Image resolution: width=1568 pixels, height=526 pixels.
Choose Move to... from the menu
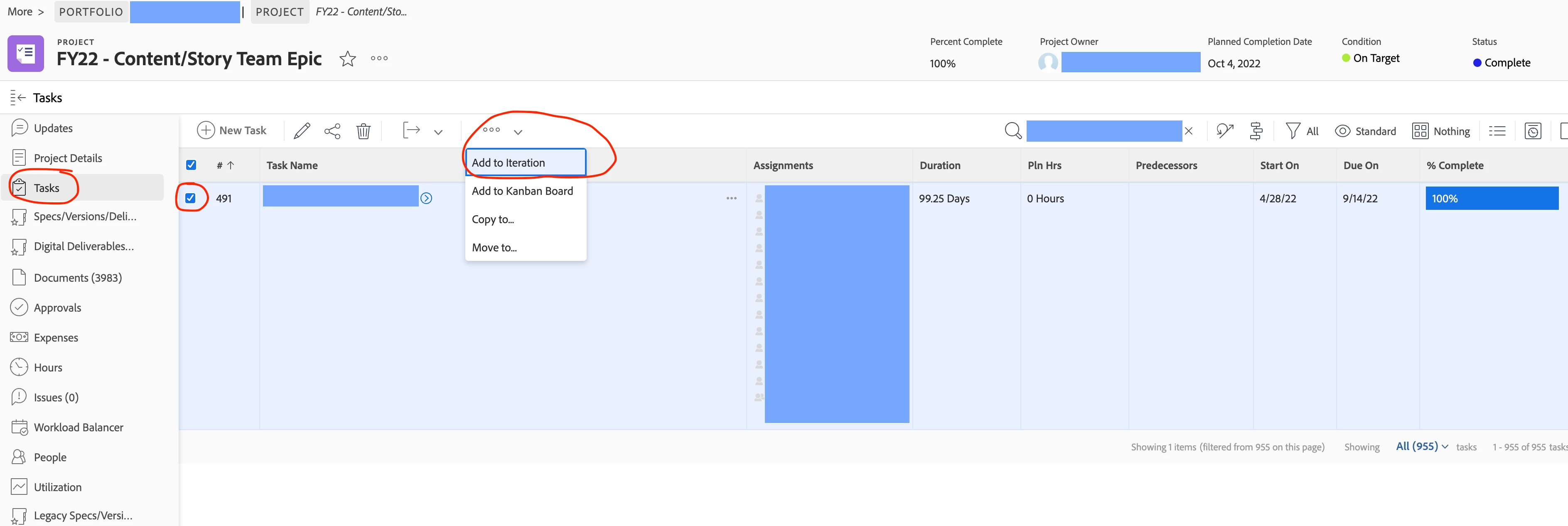point(494,248)
